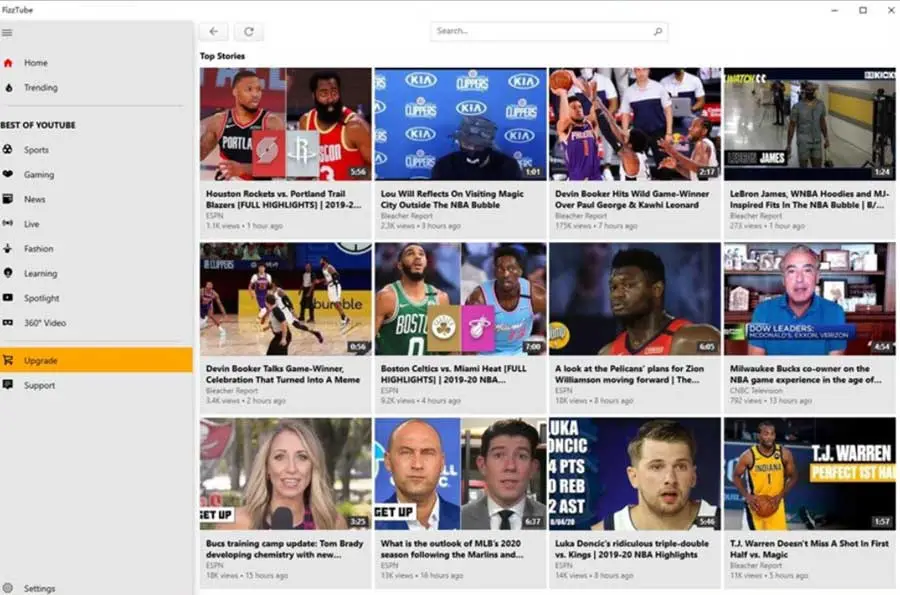Click the Home house icon

coord(8,63)
